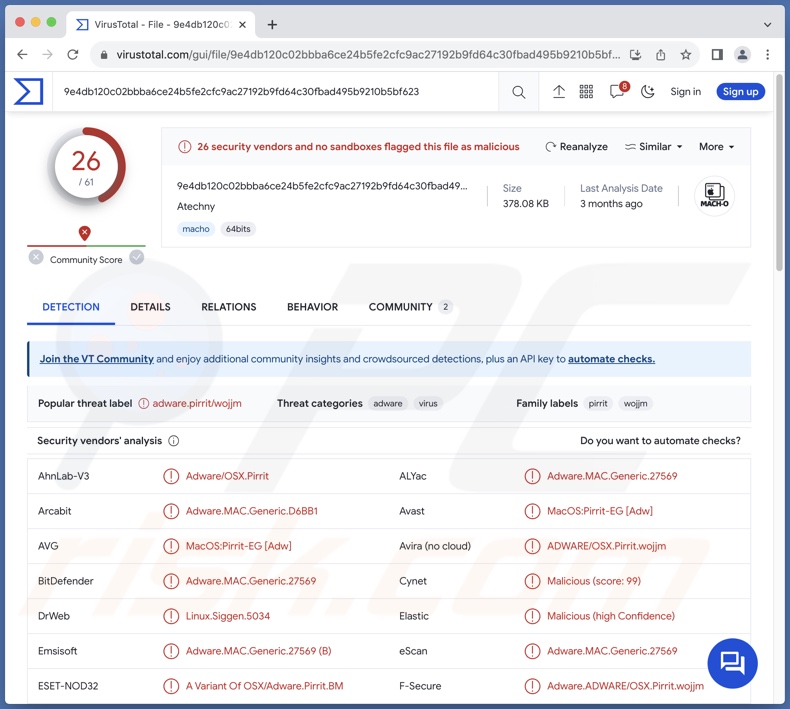790x709 pixels.
Task: Expand the Similar dropdown
Action: (x=653, y=147)
